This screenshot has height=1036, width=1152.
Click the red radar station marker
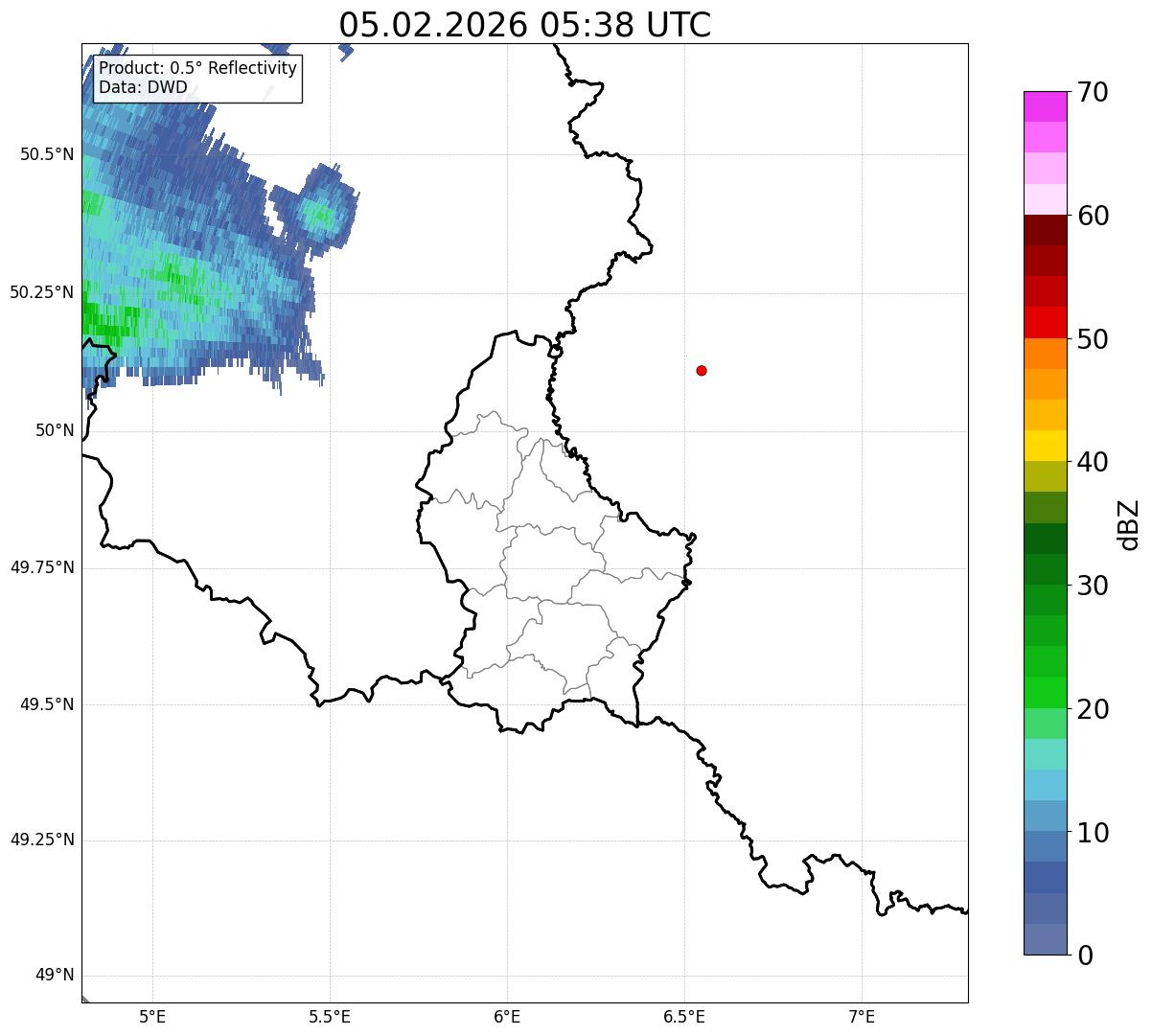[702, 370]
